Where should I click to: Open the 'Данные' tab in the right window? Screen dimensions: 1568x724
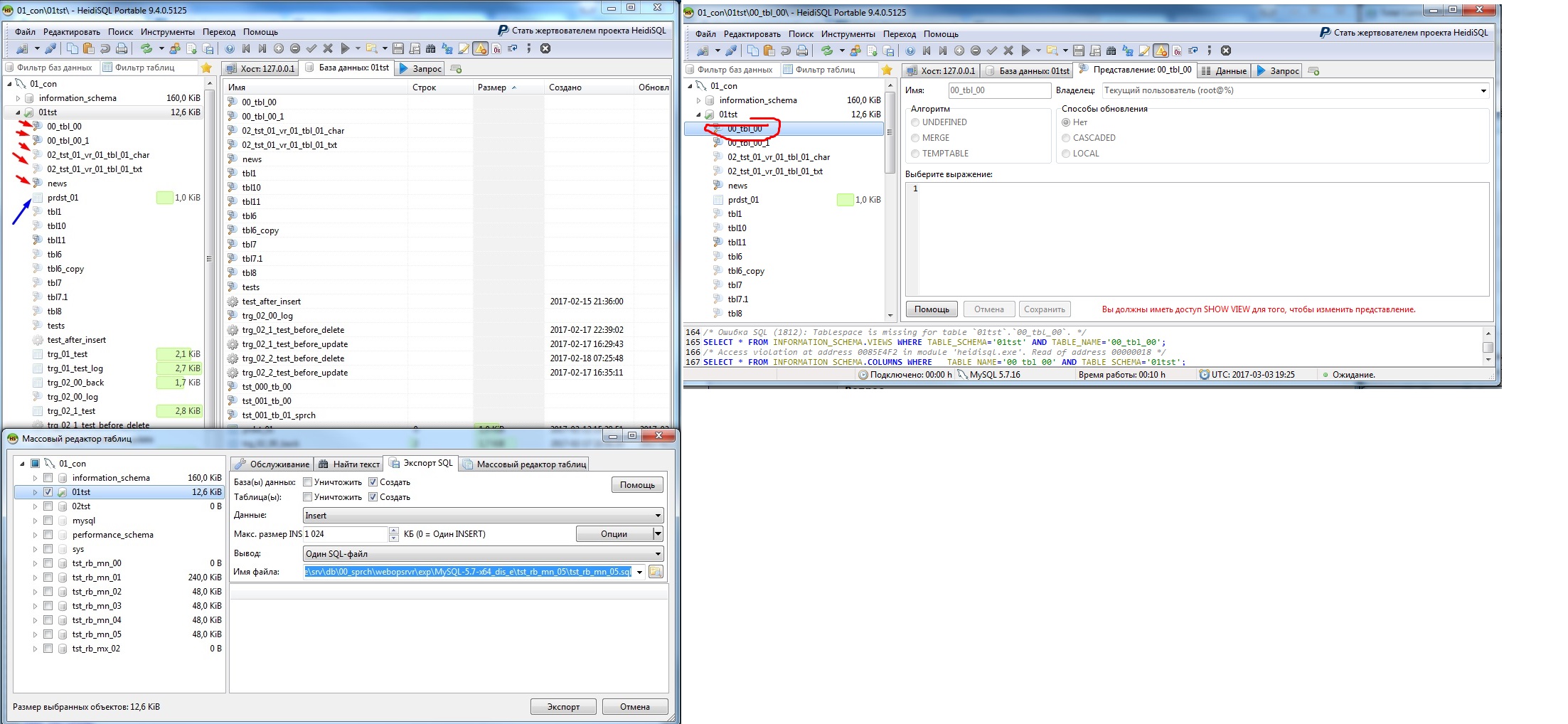[x=1224, y=70]
